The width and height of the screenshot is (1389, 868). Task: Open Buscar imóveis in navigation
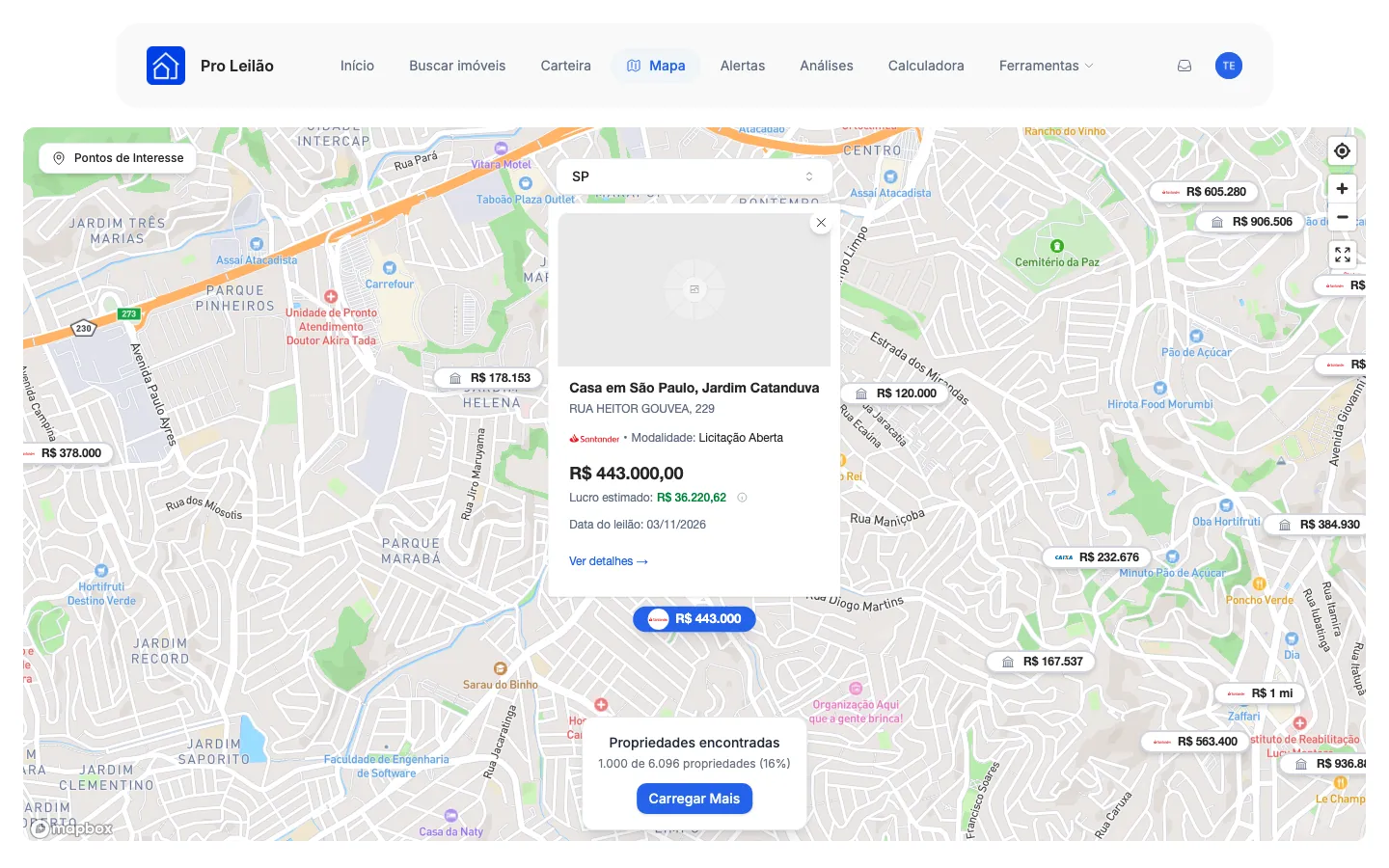click(457, 66)
